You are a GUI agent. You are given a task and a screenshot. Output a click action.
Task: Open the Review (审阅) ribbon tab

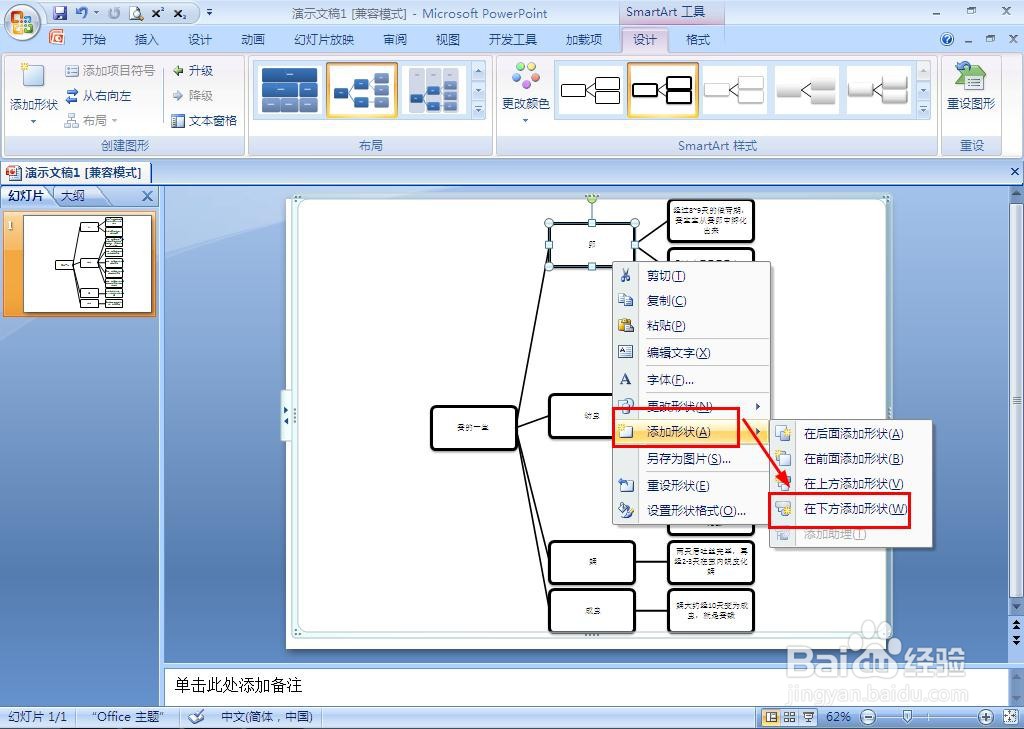(x=395, y=40)
